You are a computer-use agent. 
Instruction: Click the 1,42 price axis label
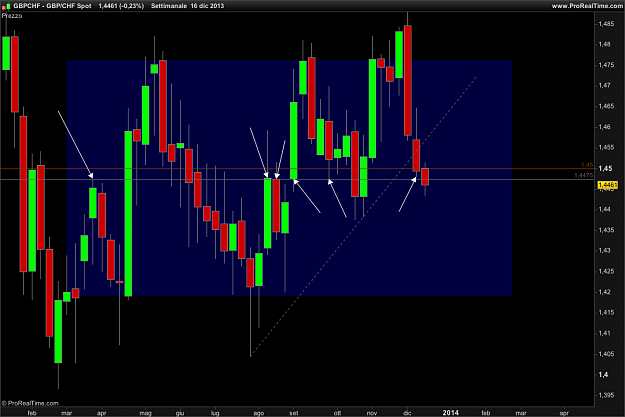click(605, 292)
